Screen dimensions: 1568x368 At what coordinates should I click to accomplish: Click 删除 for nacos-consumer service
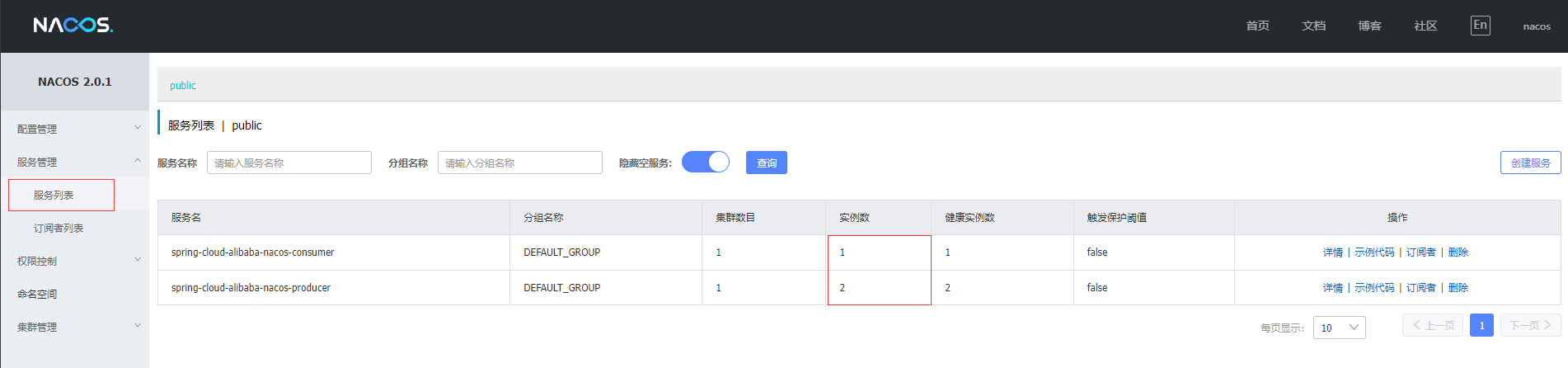[1458, 252]
